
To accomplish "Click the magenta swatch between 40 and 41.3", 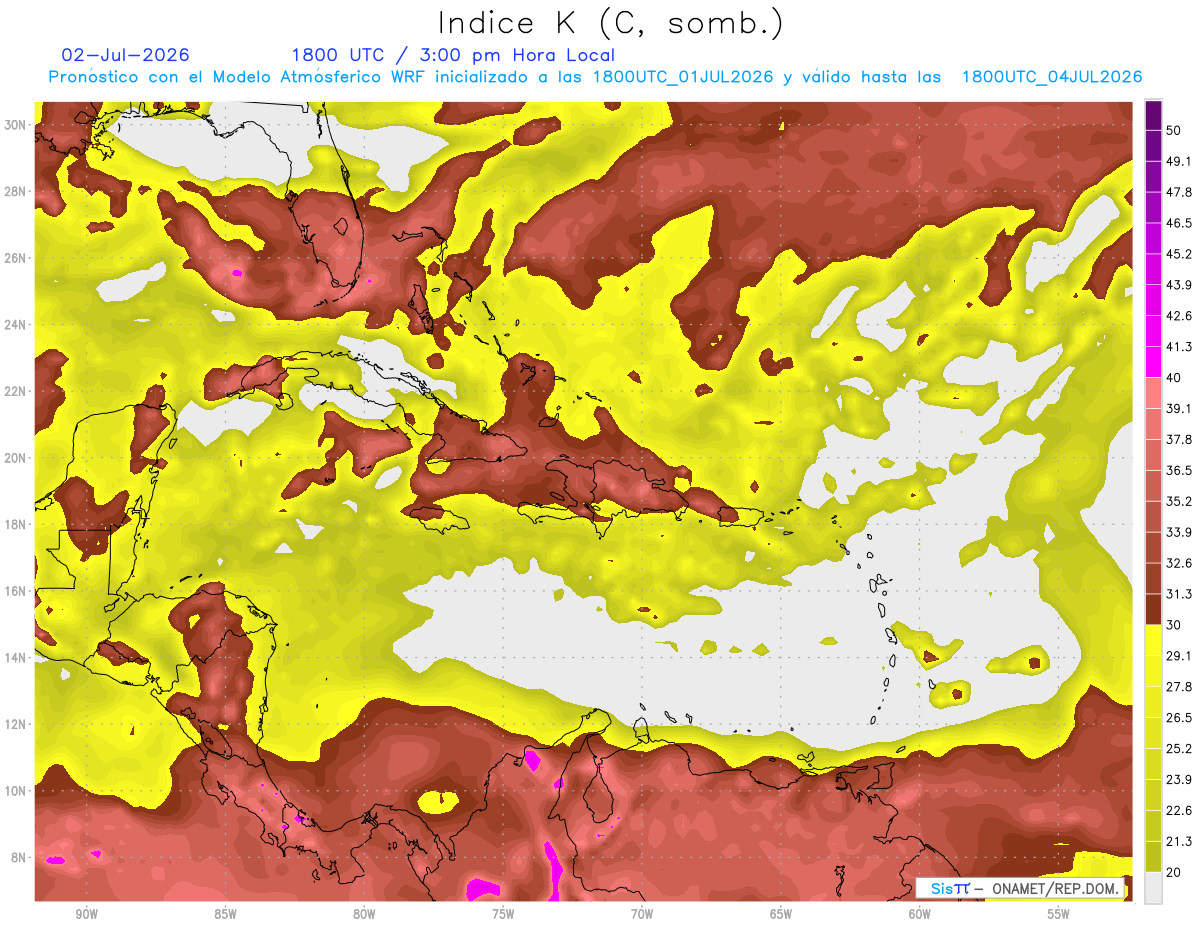I will [x=1153, y=362].
